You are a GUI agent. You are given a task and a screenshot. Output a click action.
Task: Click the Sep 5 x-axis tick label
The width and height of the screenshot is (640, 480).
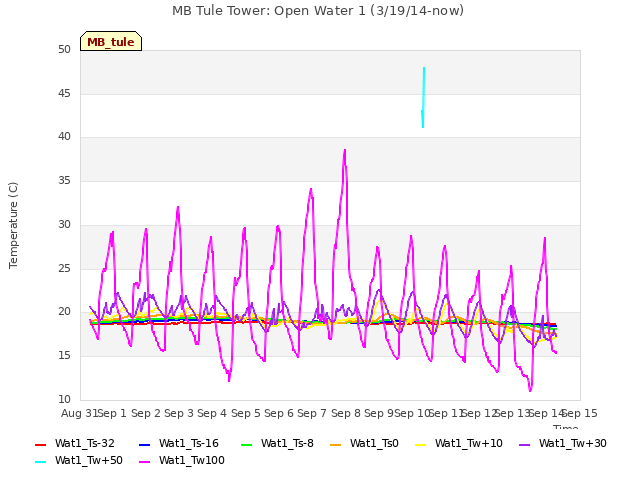point(246,413)
